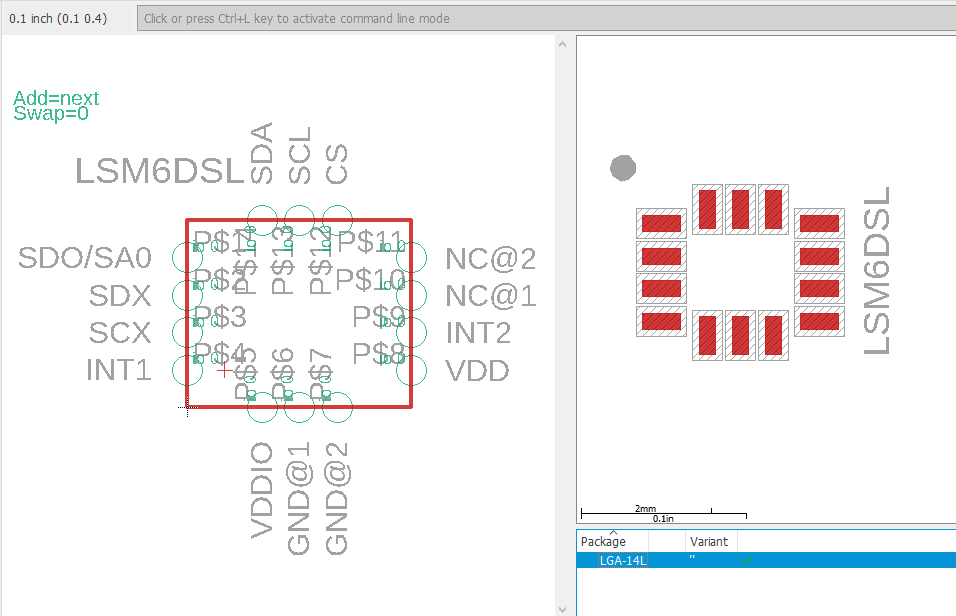Viewport: 956px width, 616px height.
Task: Click the P$9 pad label in symbol
Action: tap(379, 317)
